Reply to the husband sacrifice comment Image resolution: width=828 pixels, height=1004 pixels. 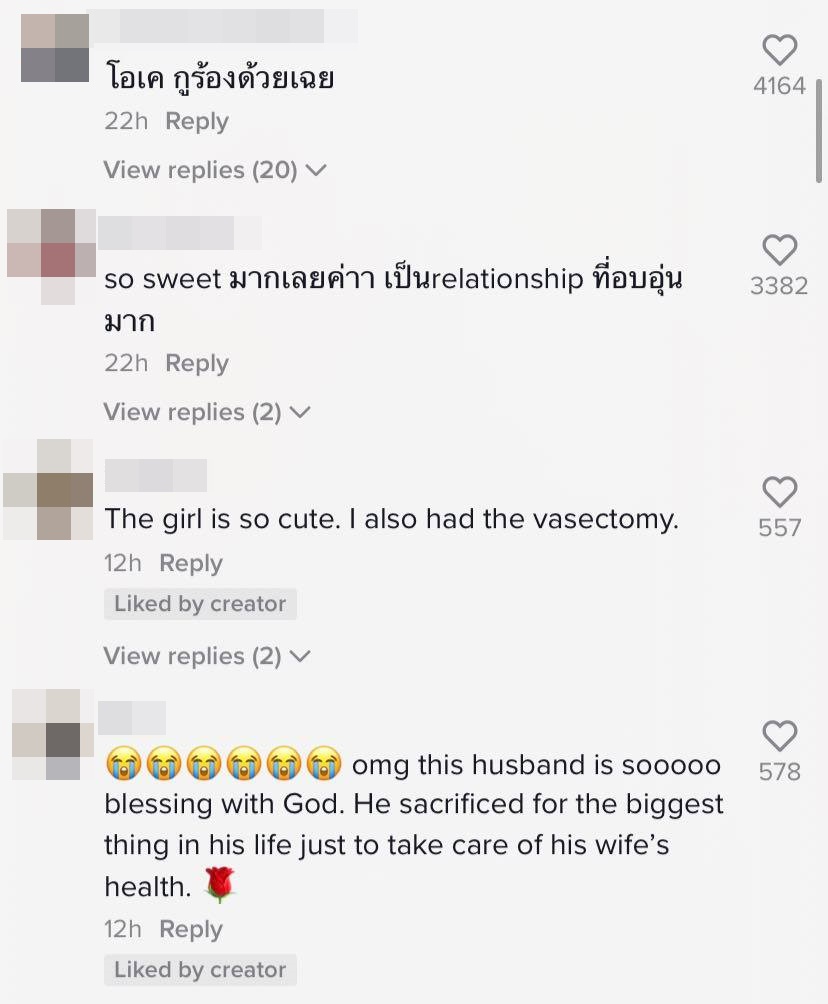pos(191,929)
